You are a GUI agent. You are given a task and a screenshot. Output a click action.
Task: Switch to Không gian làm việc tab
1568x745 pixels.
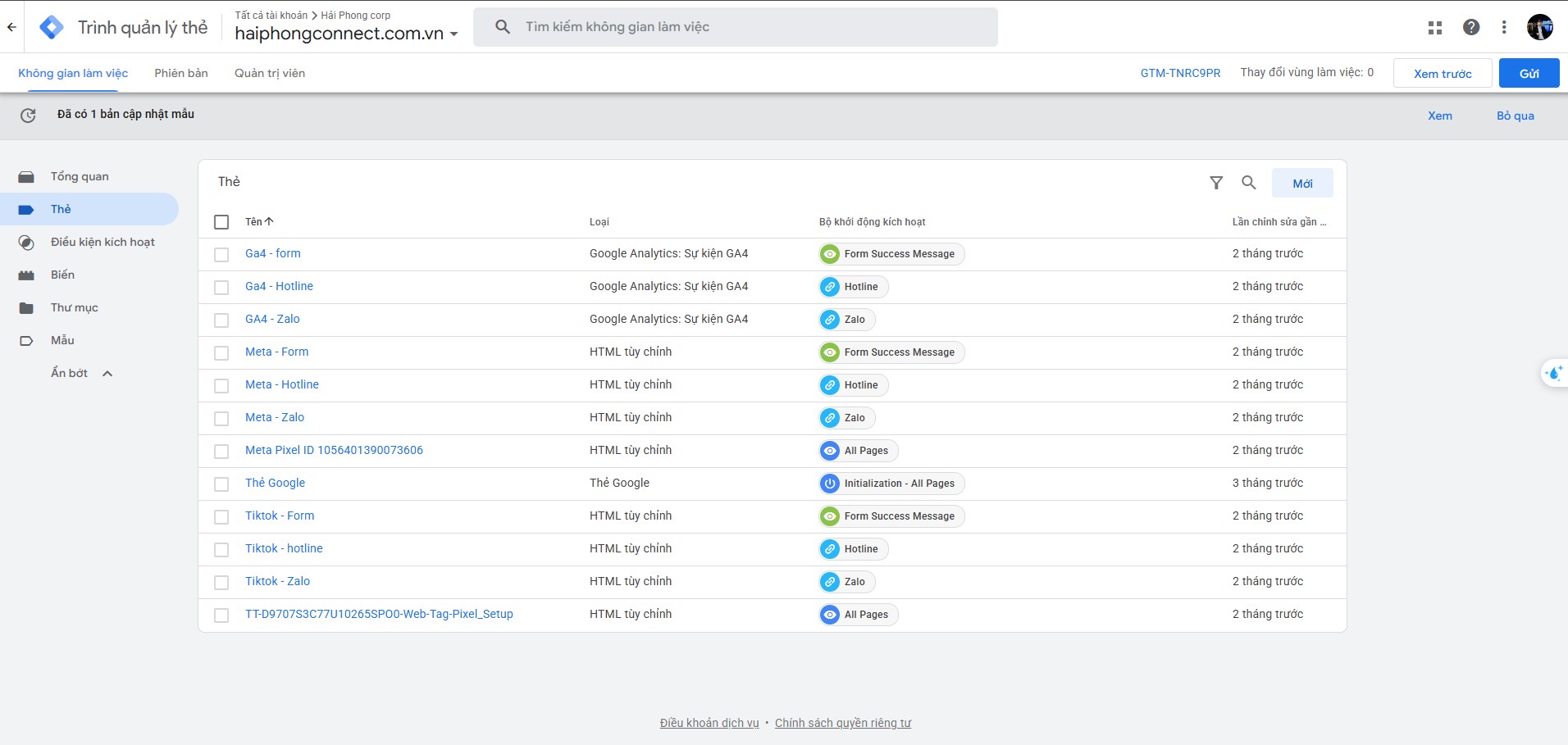point(73,73)
